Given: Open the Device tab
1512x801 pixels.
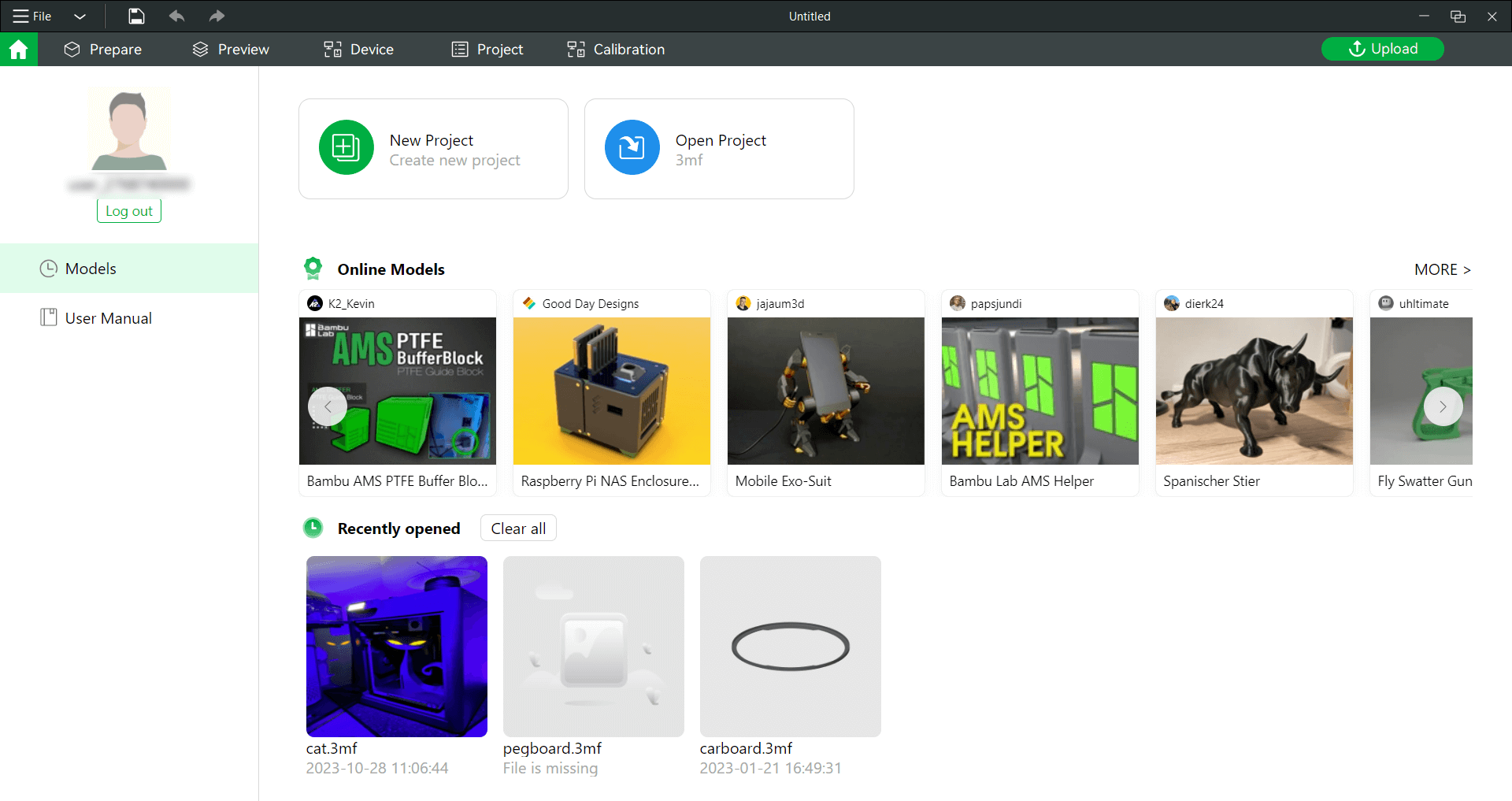Looking at the screenshot, I should [x=359, y=50].
